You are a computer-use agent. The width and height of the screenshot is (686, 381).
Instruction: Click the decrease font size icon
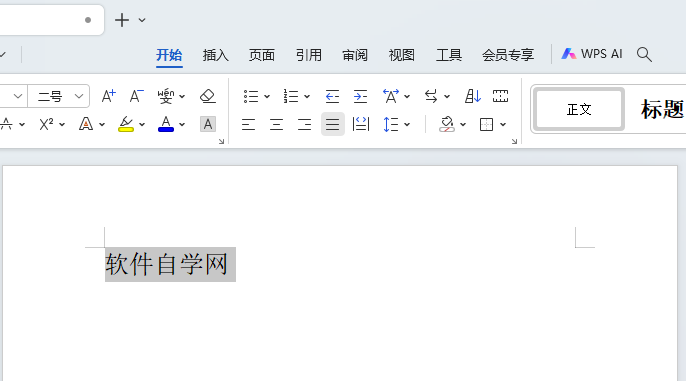click(136, 96)
